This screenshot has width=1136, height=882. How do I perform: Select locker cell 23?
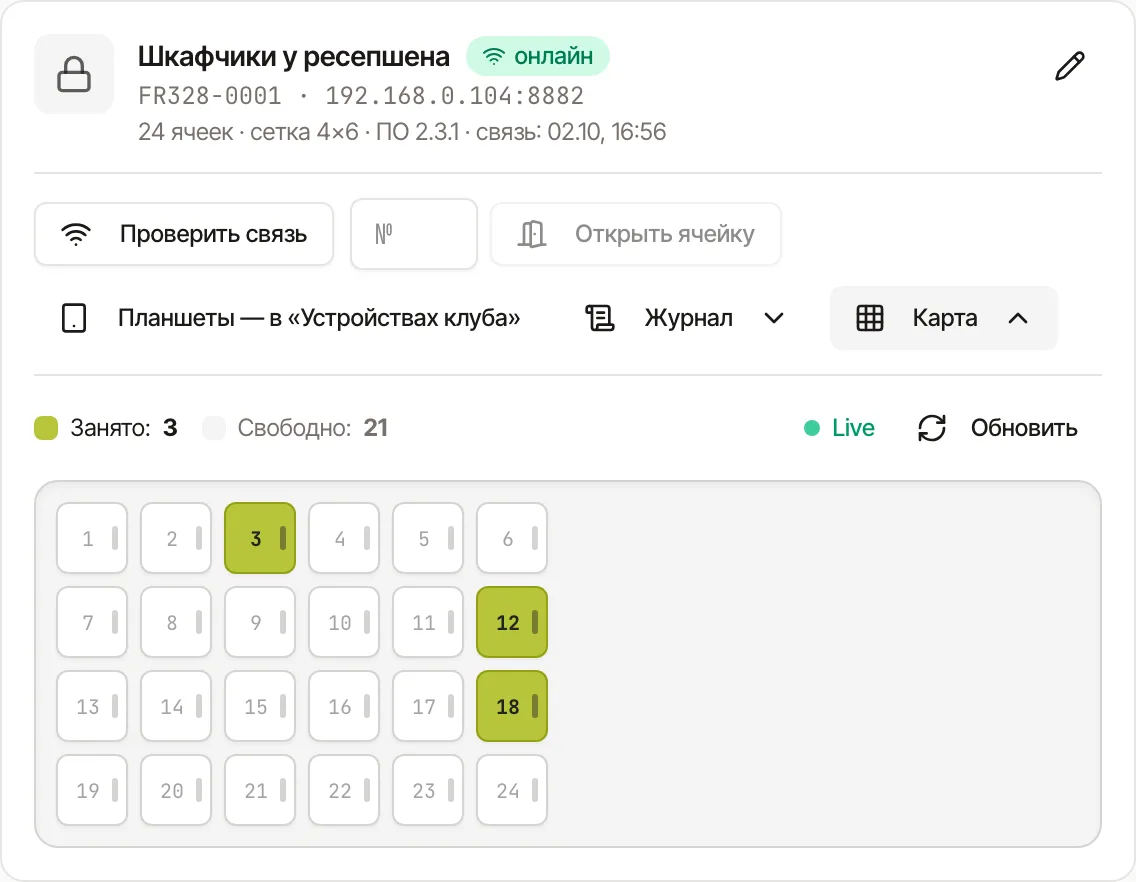pyautogui.click(x=428, y=791)
